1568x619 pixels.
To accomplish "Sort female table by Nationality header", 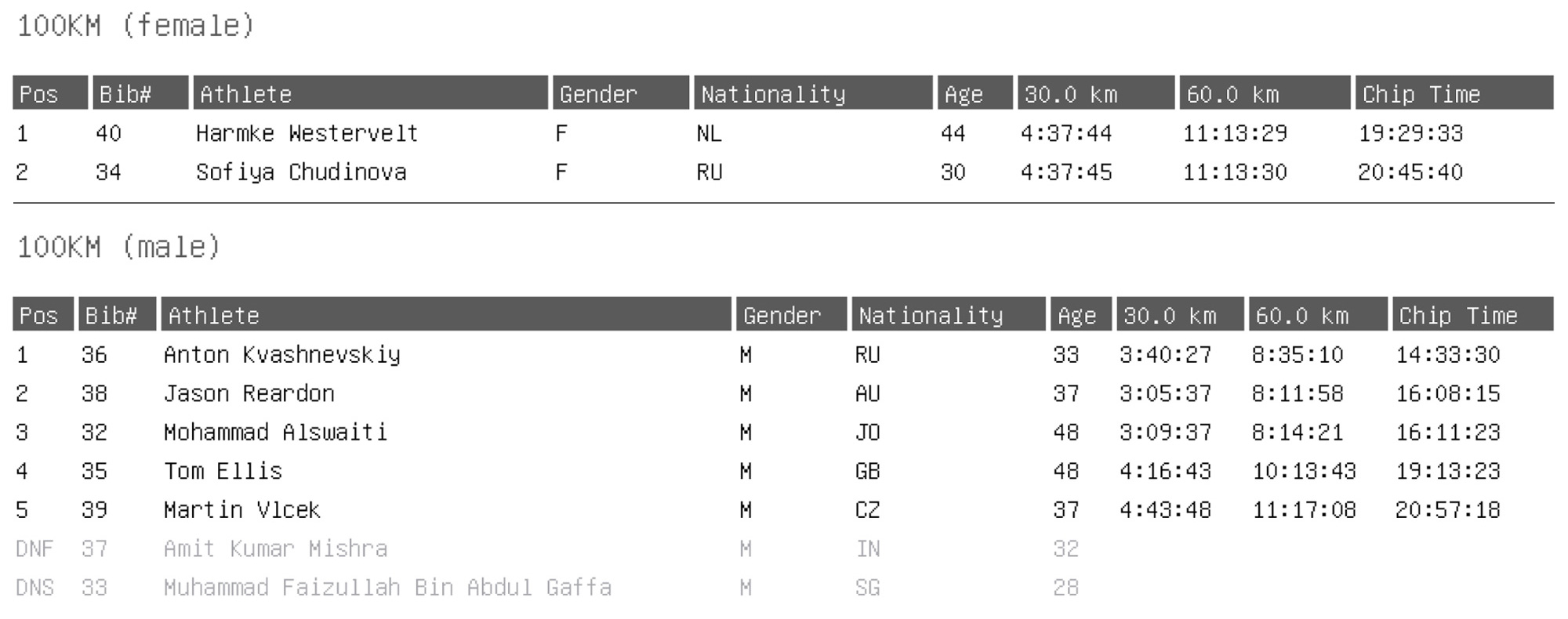I will [813, 94].
